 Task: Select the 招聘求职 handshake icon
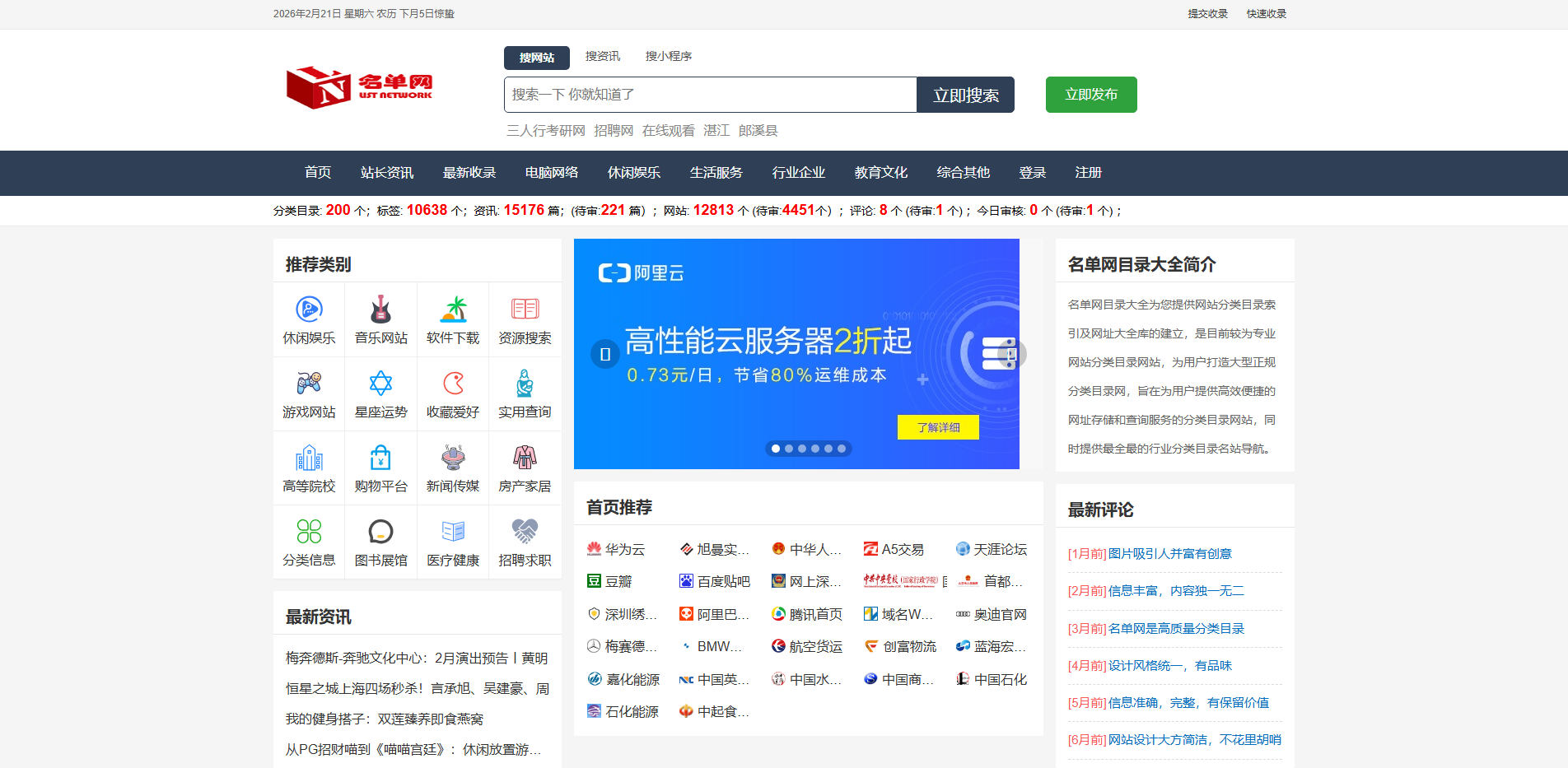[x=525, y=533]
